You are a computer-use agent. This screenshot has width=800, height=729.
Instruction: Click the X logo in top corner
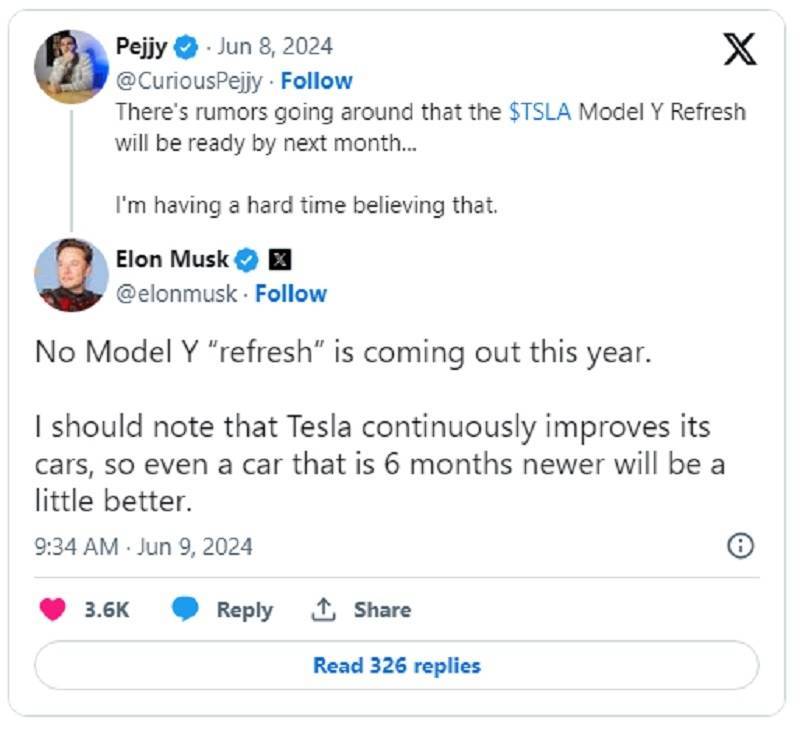(x=739, y=50)
